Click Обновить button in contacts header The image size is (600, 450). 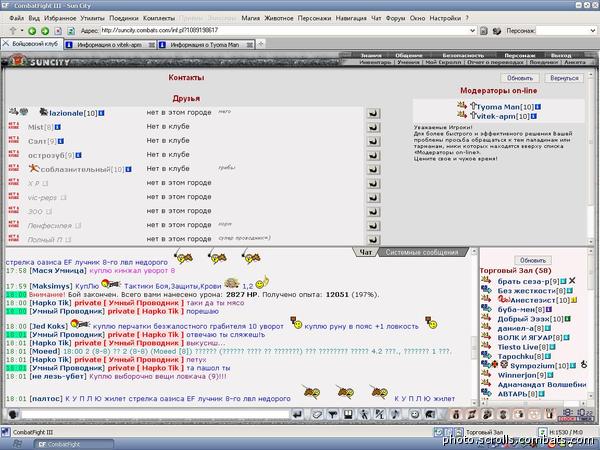click(520, 78)
